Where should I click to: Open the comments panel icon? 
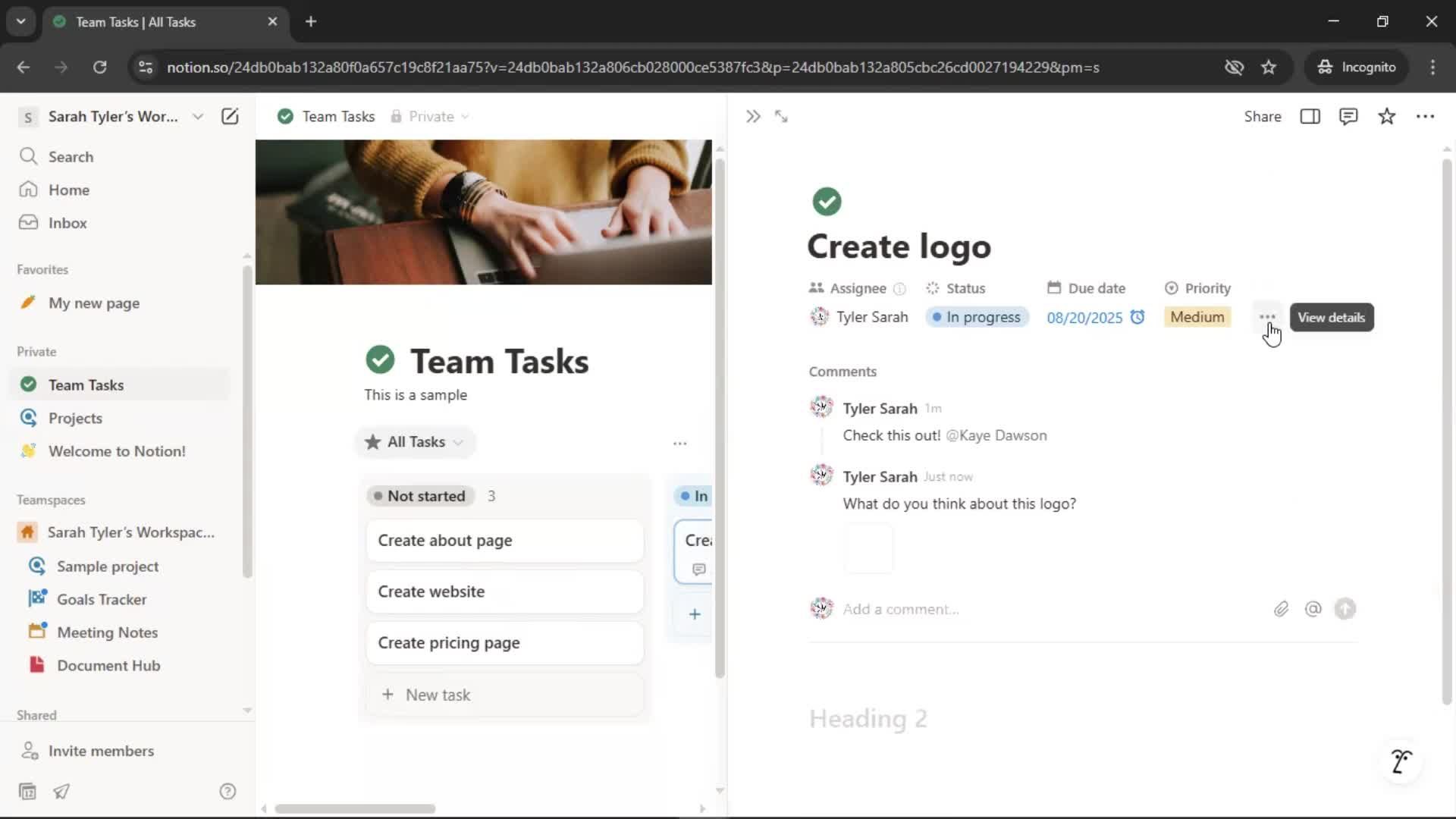click(1348, 116)
